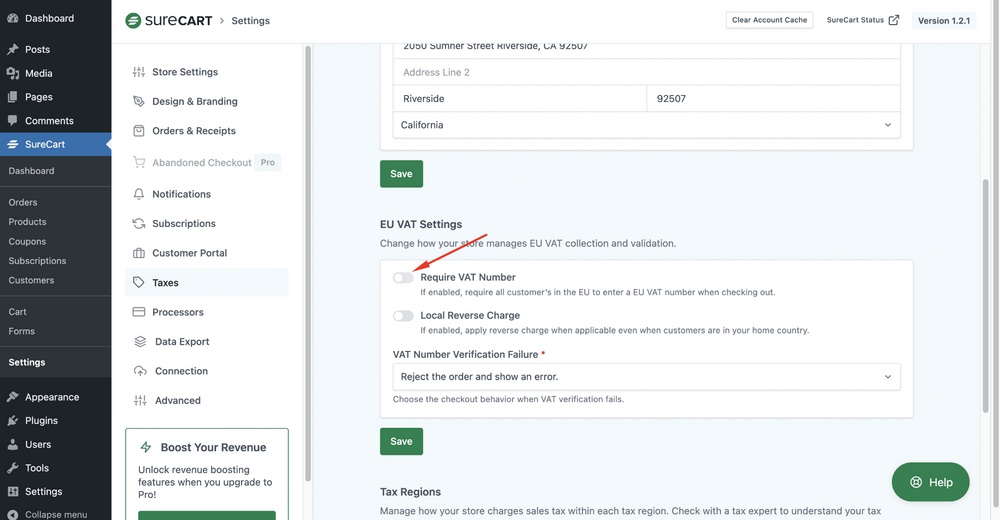Click the Connection cloud upload icon
This screenshot has width=1000, height=520.
[x=140, y=371]
